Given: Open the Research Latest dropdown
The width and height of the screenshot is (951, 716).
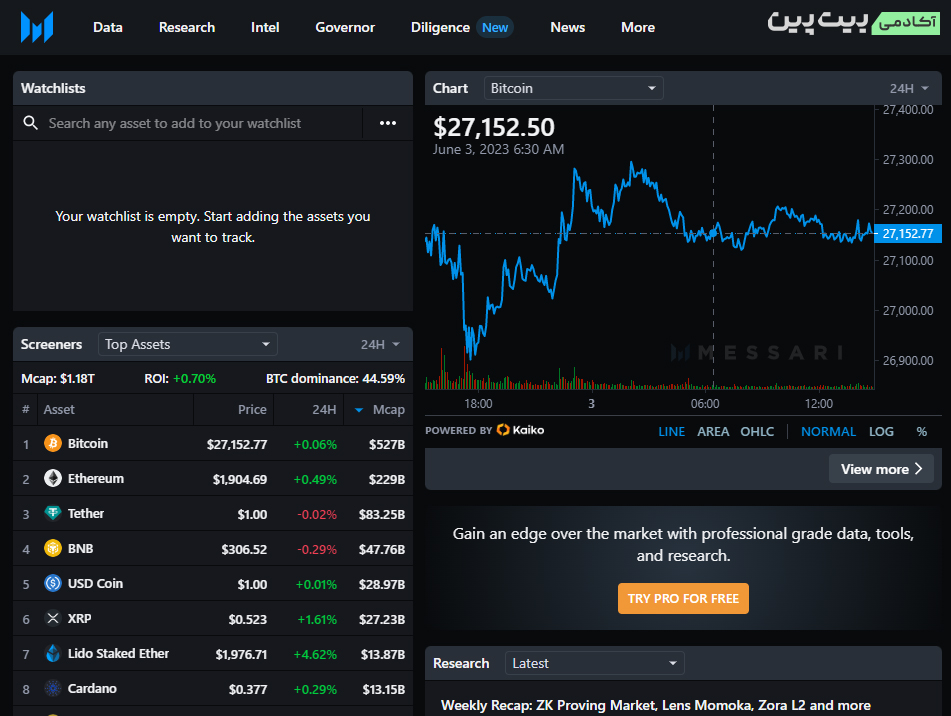Looking at the screenshot, I should [594, 663].
